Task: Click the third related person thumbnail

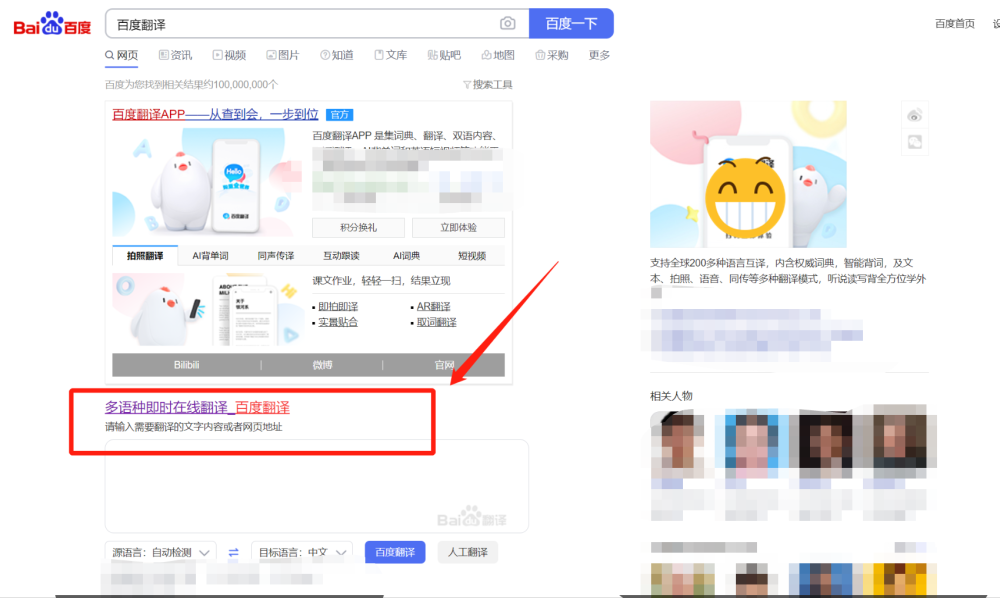Action: 825,440
